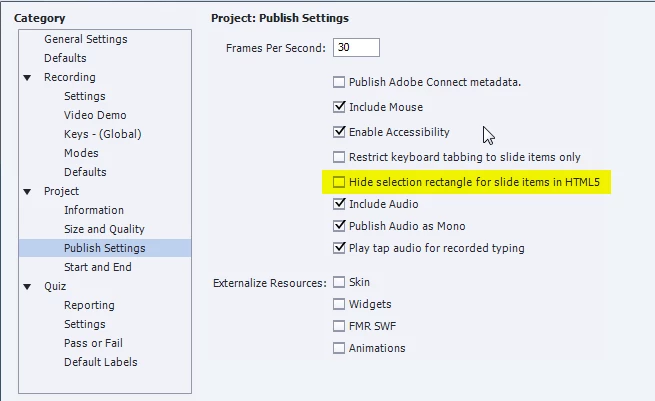Uncheck the Include Mouse option
The height and width of the screenshot is (401, 655).
(x=339, y=107)
